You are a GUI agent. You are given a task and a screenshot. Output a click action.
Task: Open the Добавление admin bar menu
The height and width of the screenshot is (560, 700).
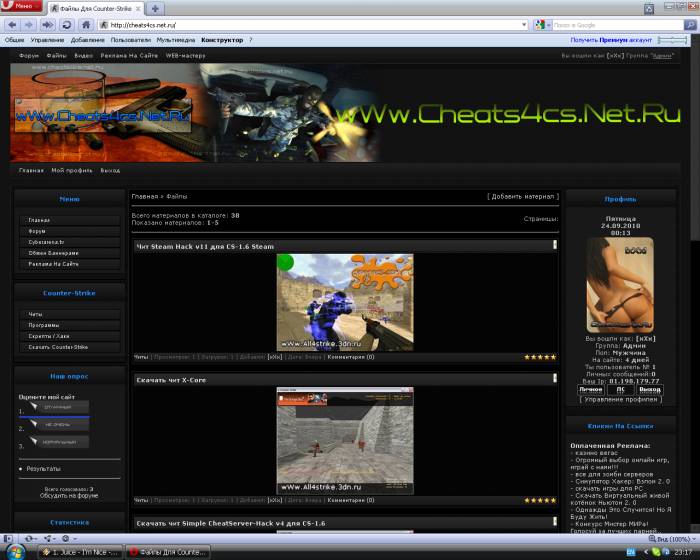point(88,40)
